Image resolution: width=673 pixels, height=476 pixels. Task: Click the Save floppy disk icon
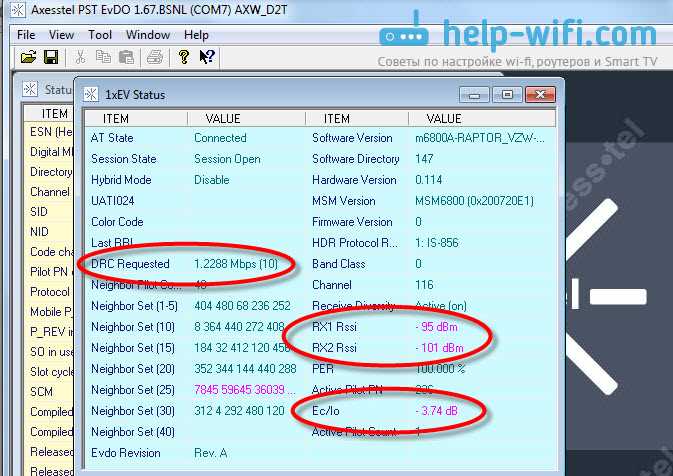click(51, 57)
